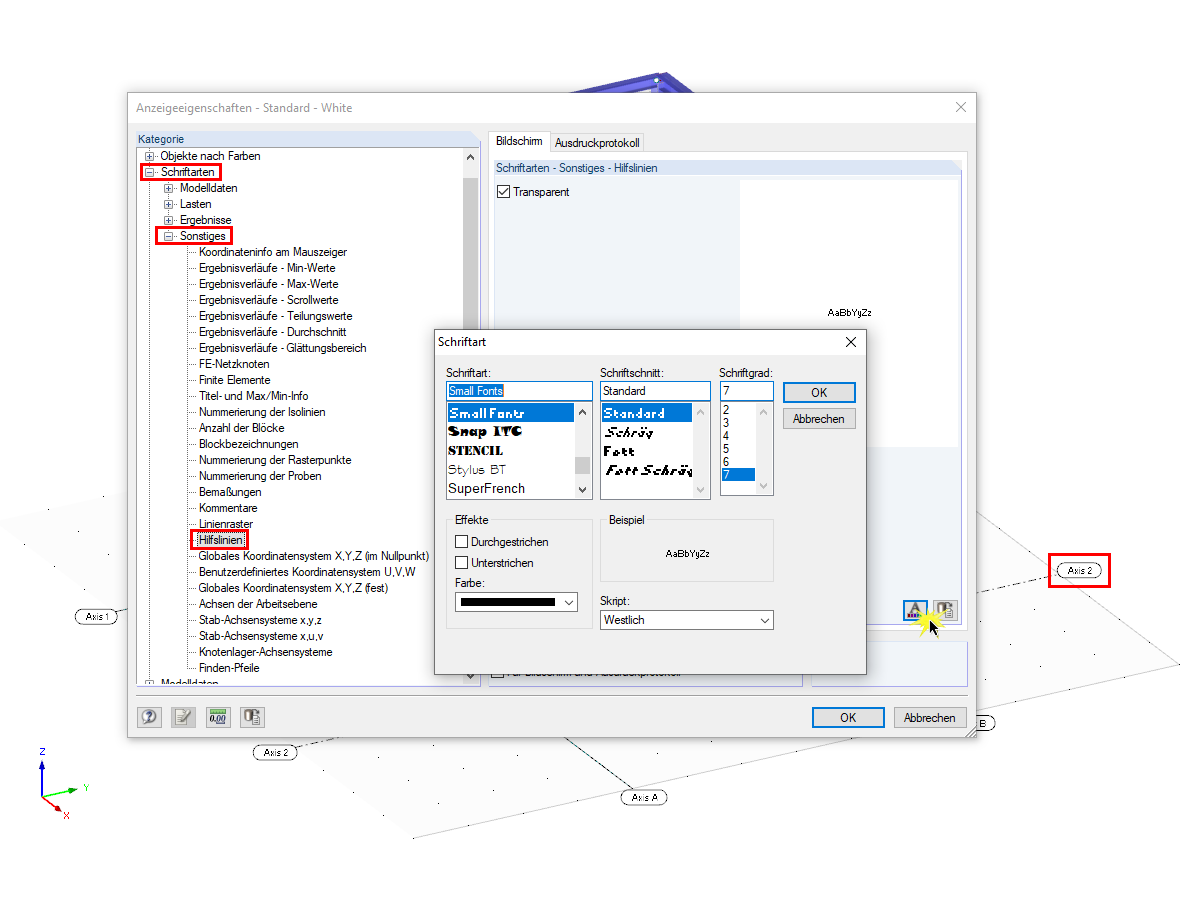Close the Anzeigeeigenschaften dialog
The image size is (1200, 900).
tap(961, 107)
